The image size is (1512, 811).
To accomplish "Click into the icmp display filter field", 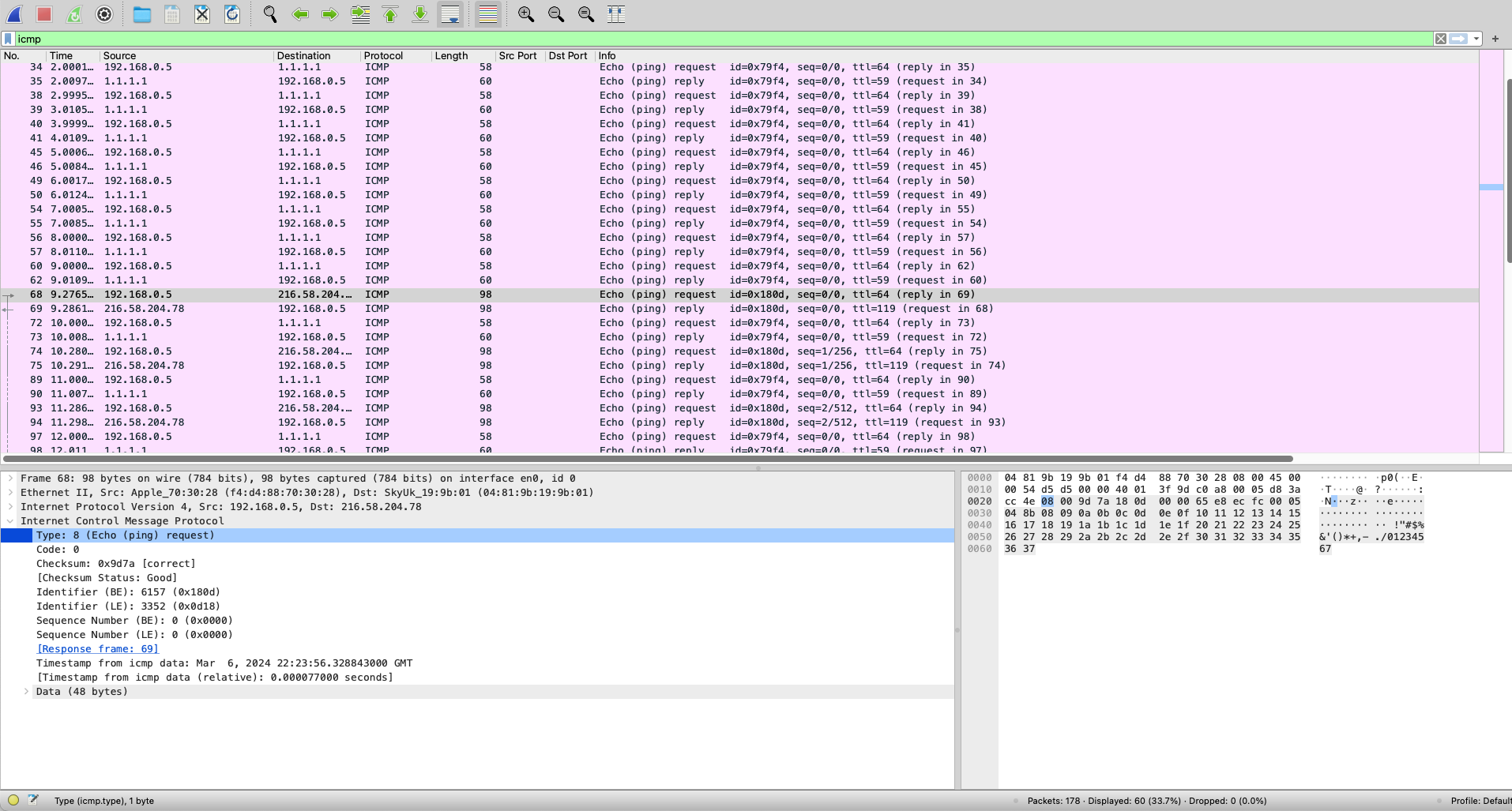I will pos(723,39).
